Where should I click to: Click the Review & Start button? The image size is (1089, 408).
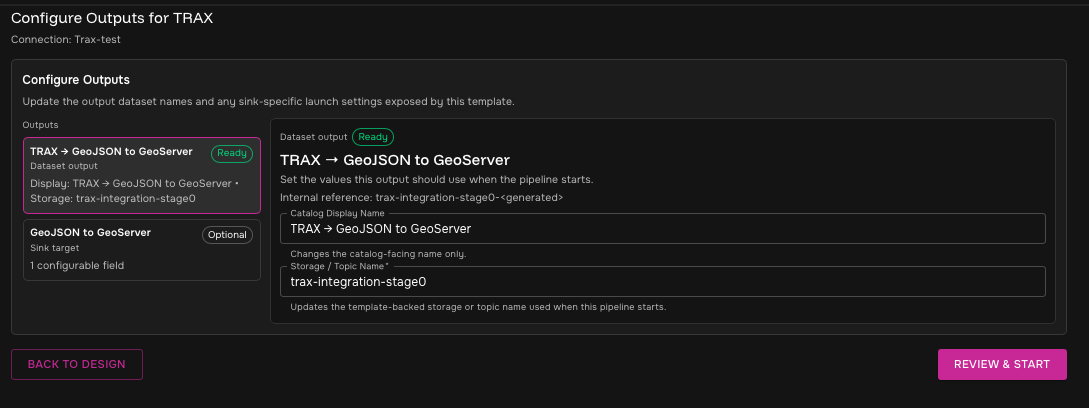1002,364
